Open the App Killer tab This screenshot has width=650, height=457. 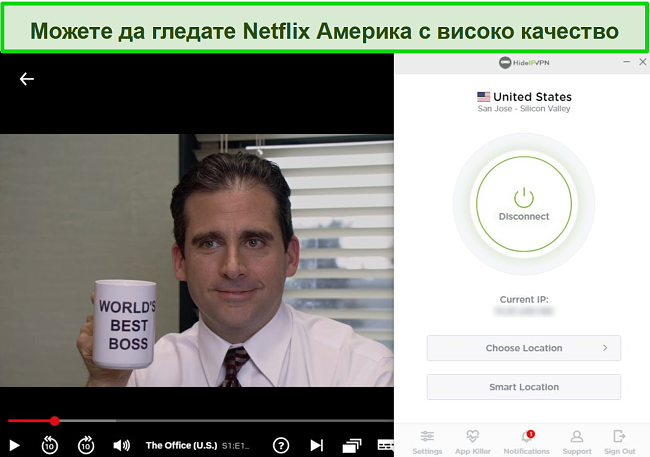pos(473,442)
